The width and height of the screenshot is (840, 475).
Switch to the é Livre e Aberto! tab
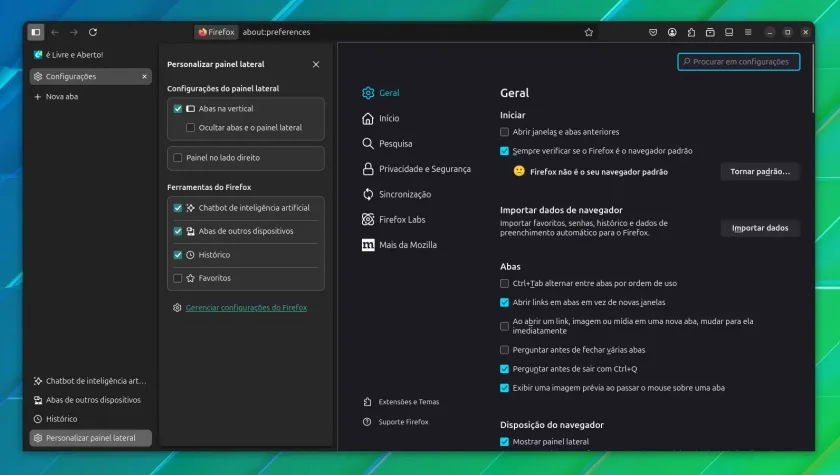click(91, 55)
